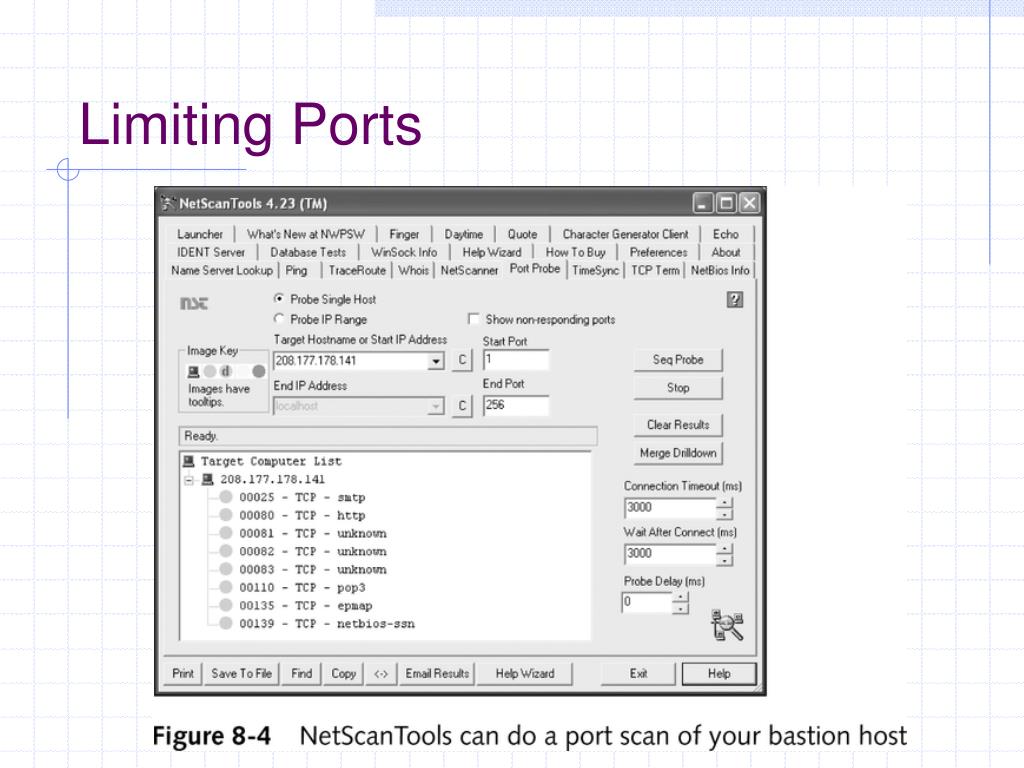Screen dimensions: 1024x768
Task: Click the Print button
Action: click(x=183, y=673)
